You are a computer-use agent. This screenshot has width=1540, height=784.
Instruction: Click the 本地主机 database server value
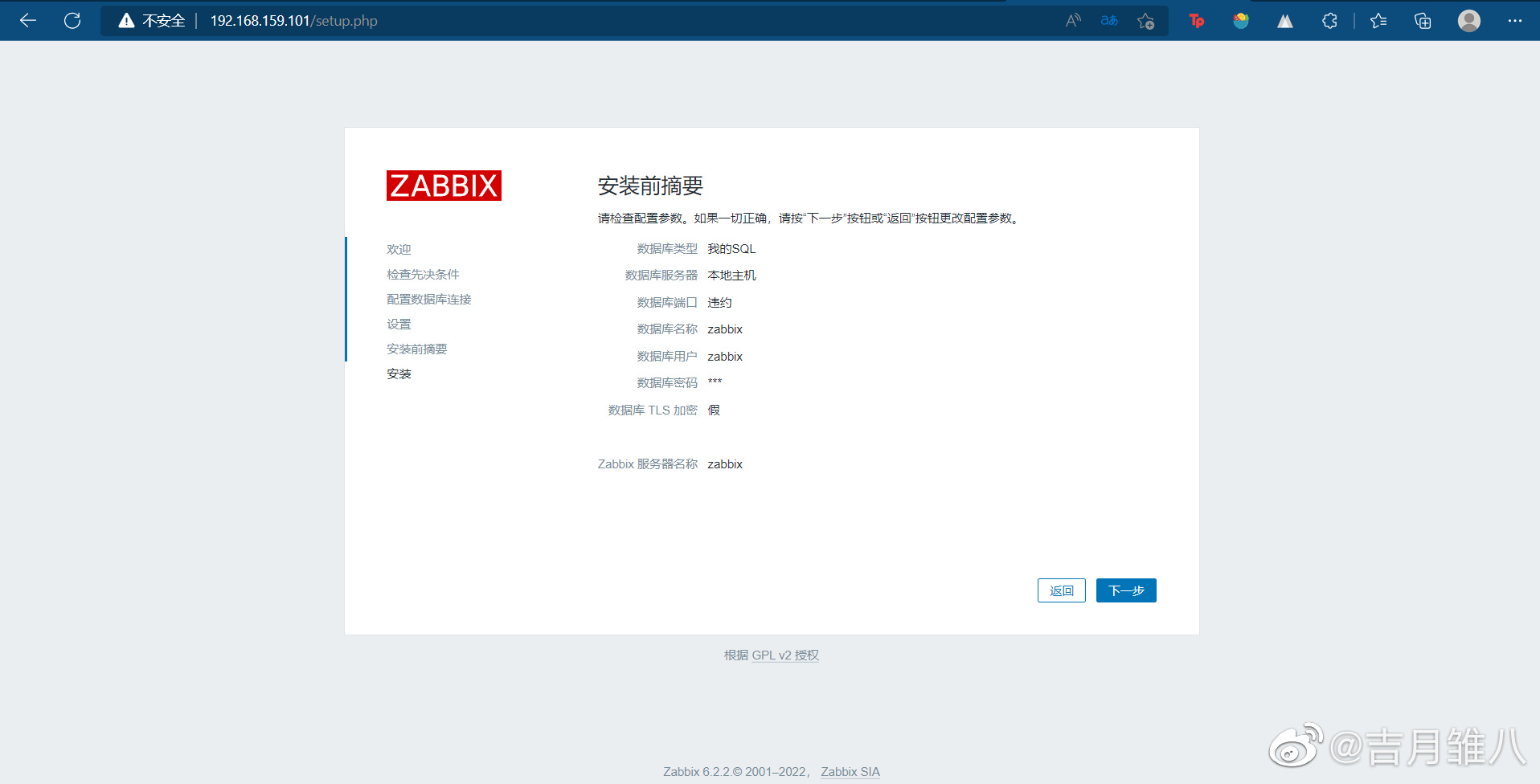pos(731,276)
